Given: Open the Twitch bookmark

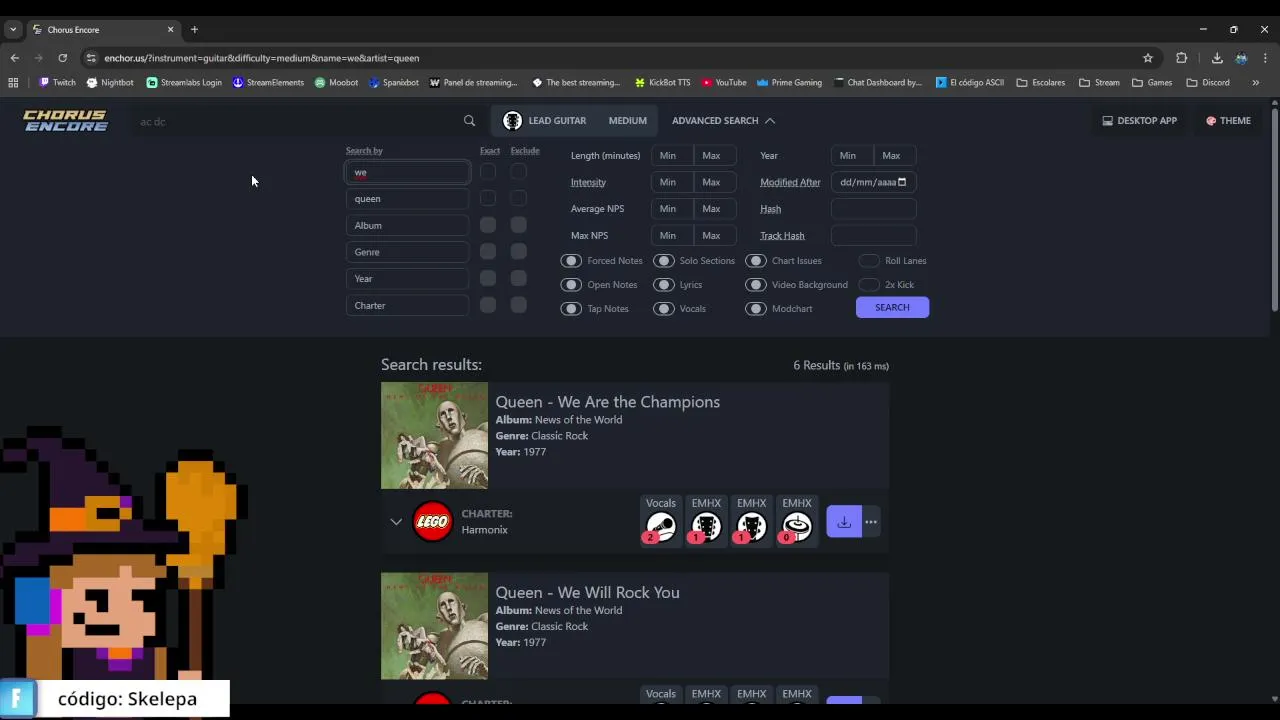Looking at the screenshot, I should [57, 83].
